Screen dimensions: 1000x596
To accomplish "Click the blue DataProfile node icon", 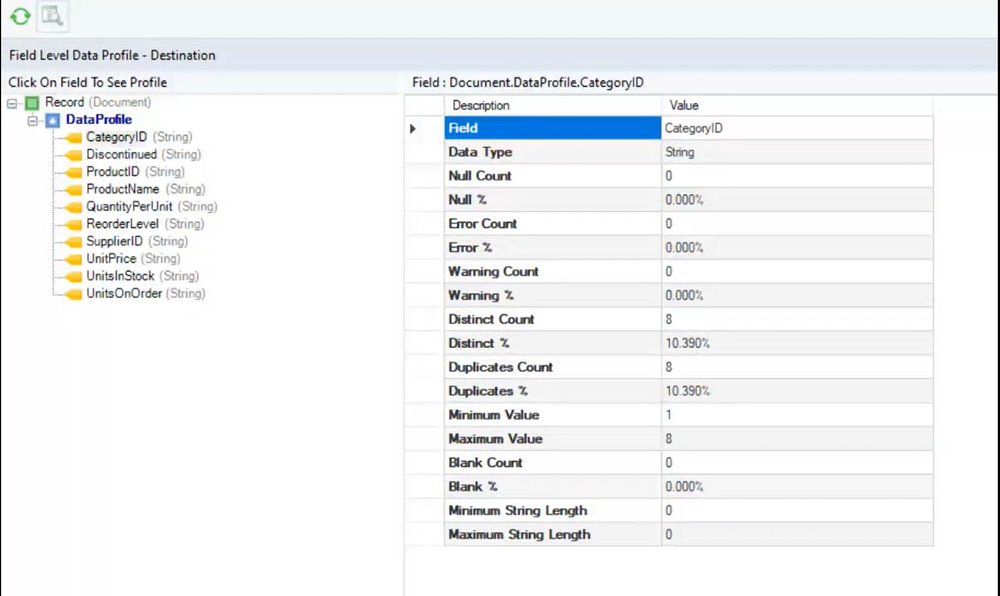I will (50, 119).
